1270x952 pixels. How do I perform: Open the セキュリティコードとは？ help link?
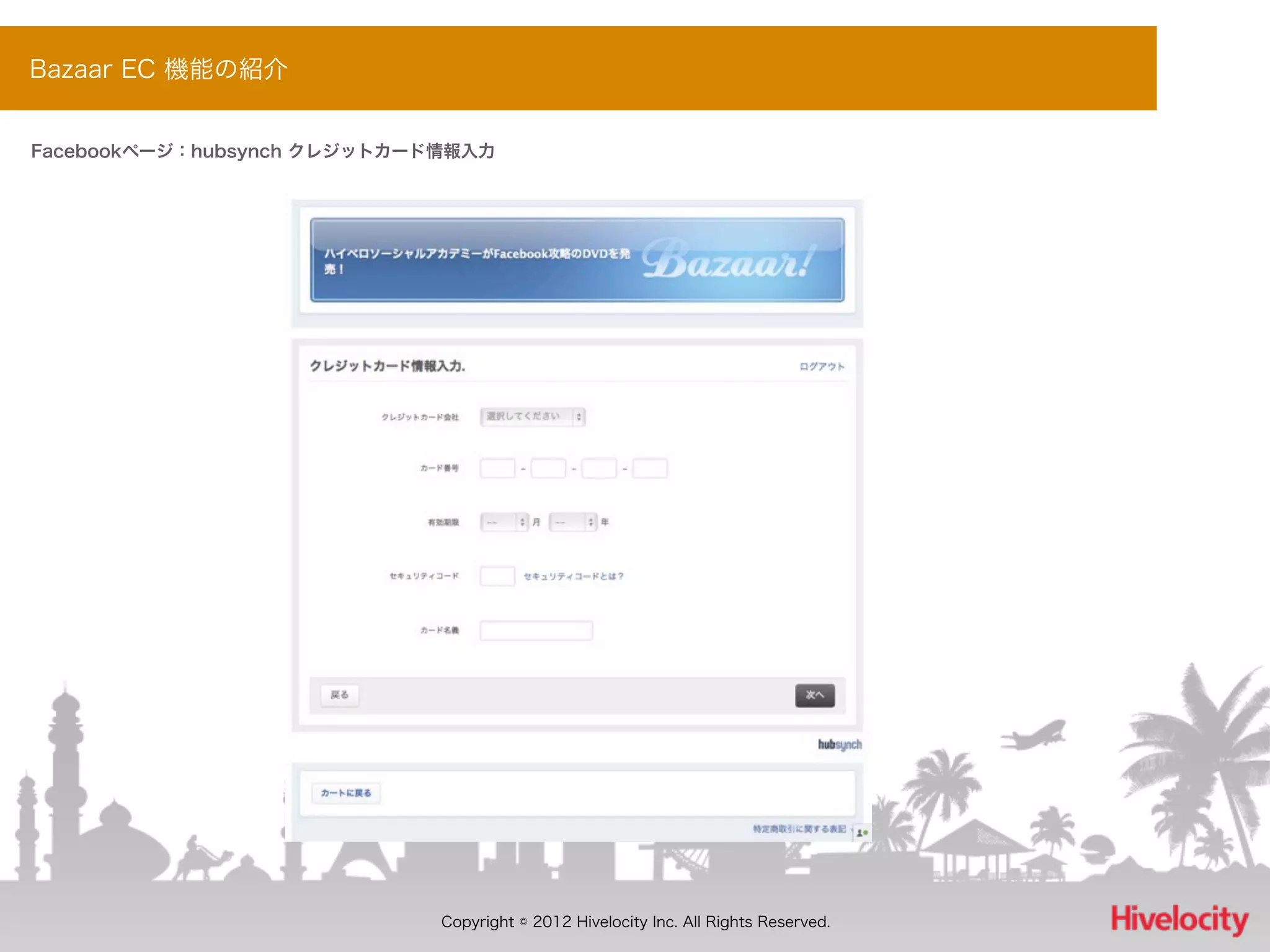[x=574, y=576]
